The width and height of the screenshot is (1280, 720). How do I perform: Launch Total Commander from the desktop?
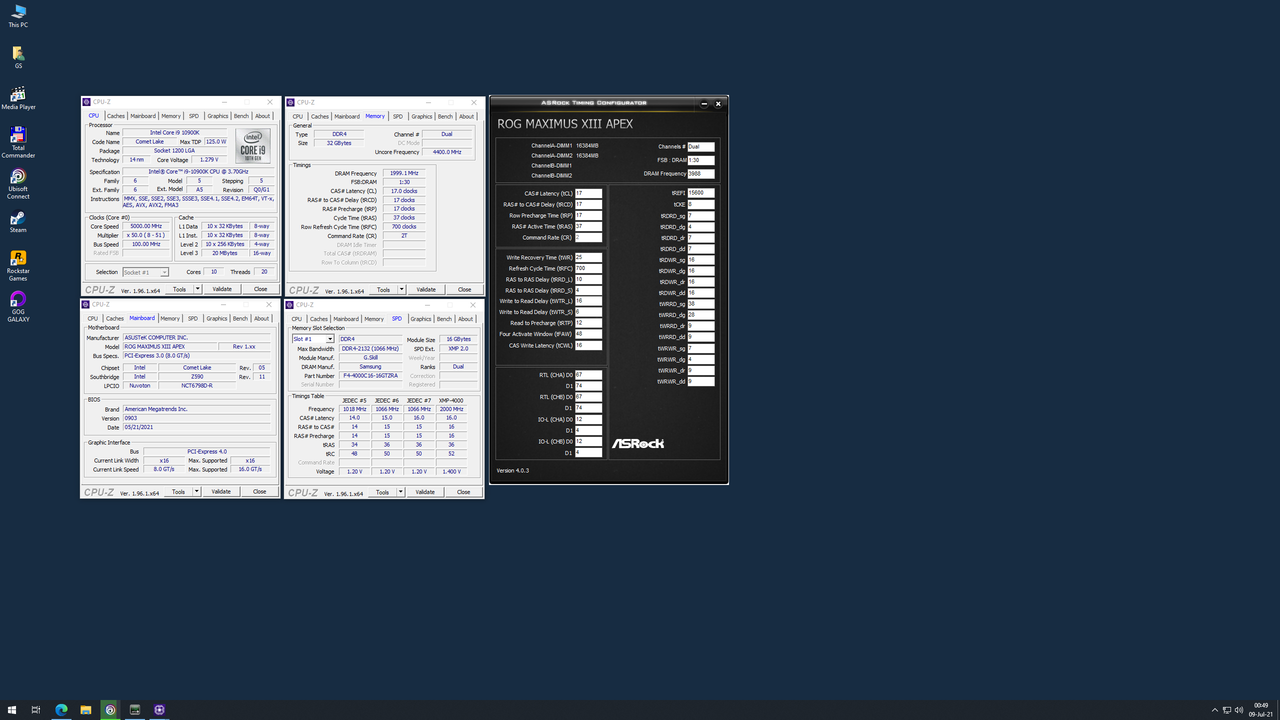tap(18, 142)
